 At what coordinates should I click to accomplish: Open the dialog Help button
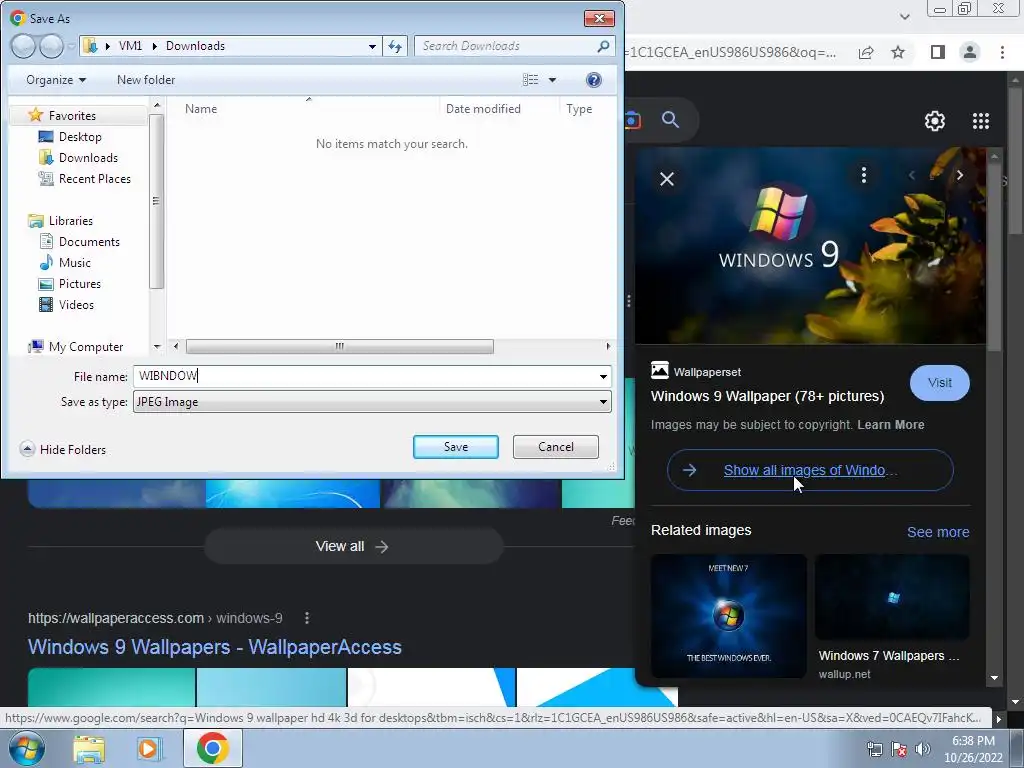coord(594,80)
